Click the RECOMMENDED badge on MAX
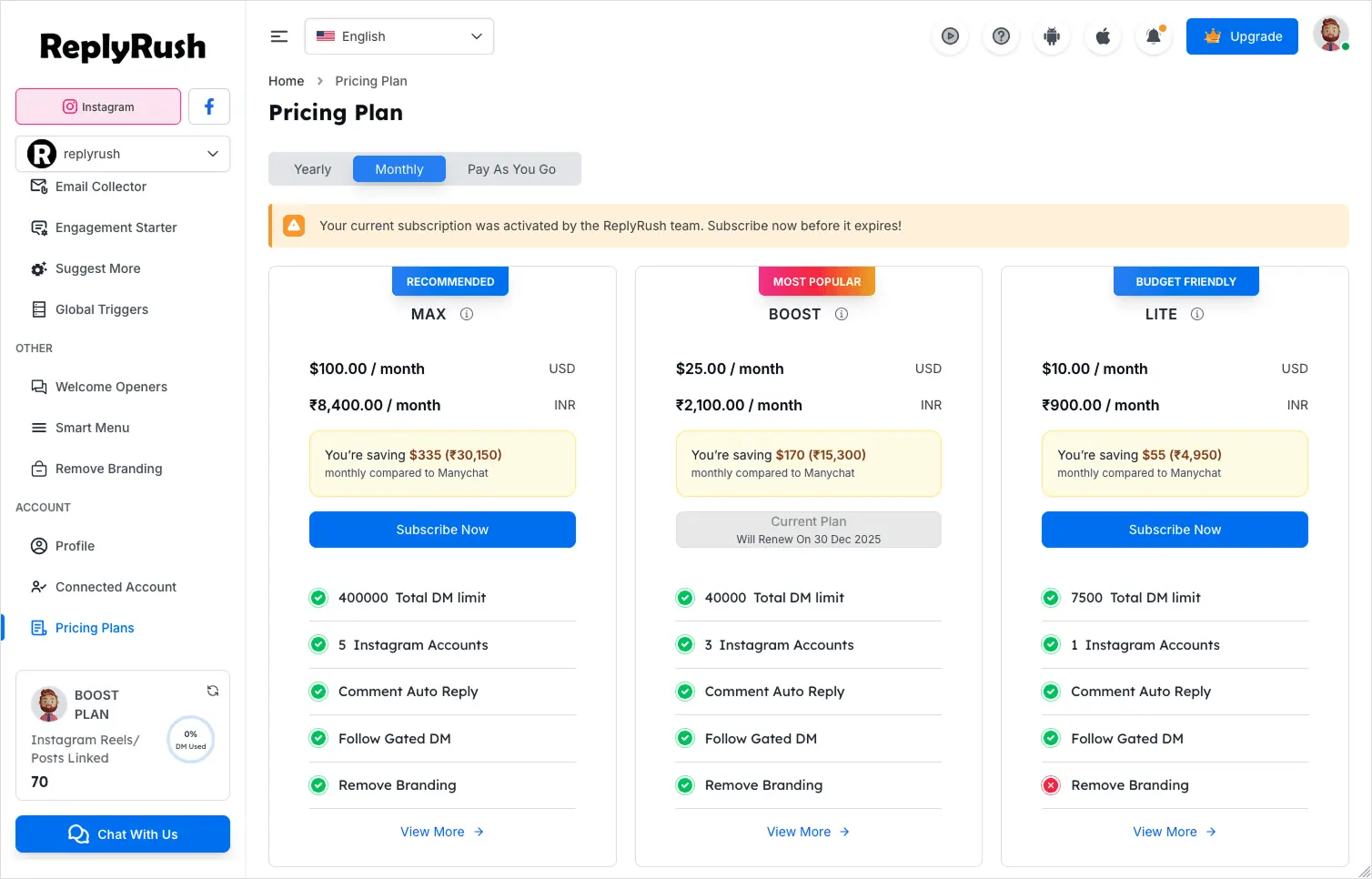Image resolution: width=1372 pixels, height=879 pixels. tap(450, 281)
